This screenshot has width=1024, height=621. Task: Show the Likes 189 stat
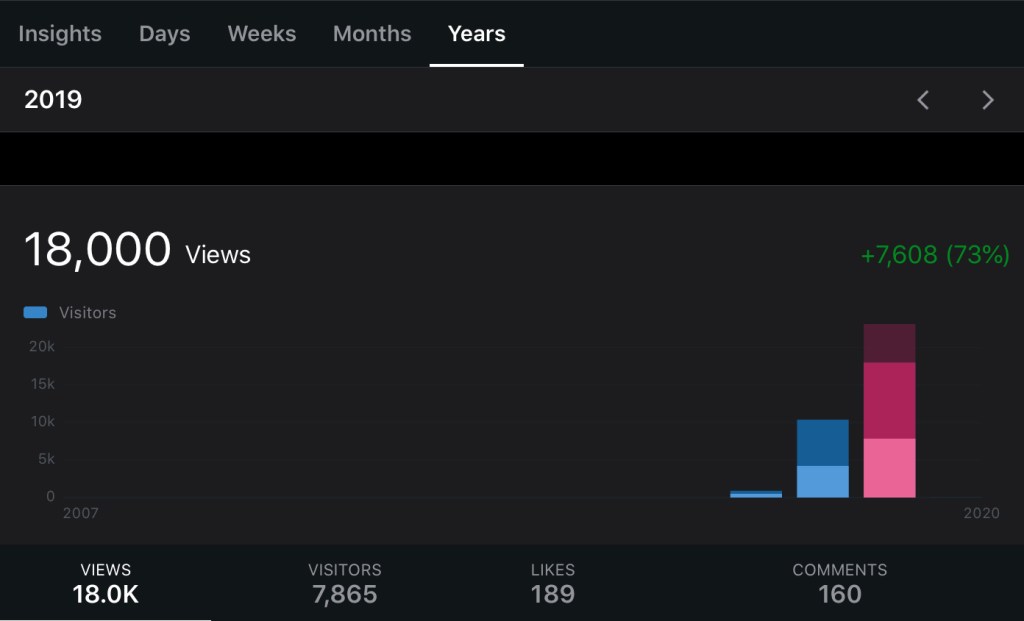(552, 583)
